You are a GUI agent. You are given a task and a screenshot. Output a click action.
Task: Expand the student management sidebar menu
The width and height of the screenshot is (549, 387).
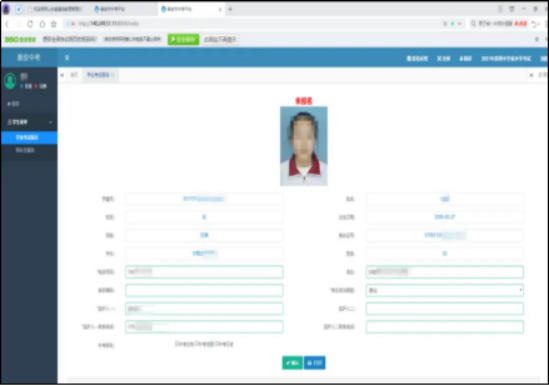(29, 122)
